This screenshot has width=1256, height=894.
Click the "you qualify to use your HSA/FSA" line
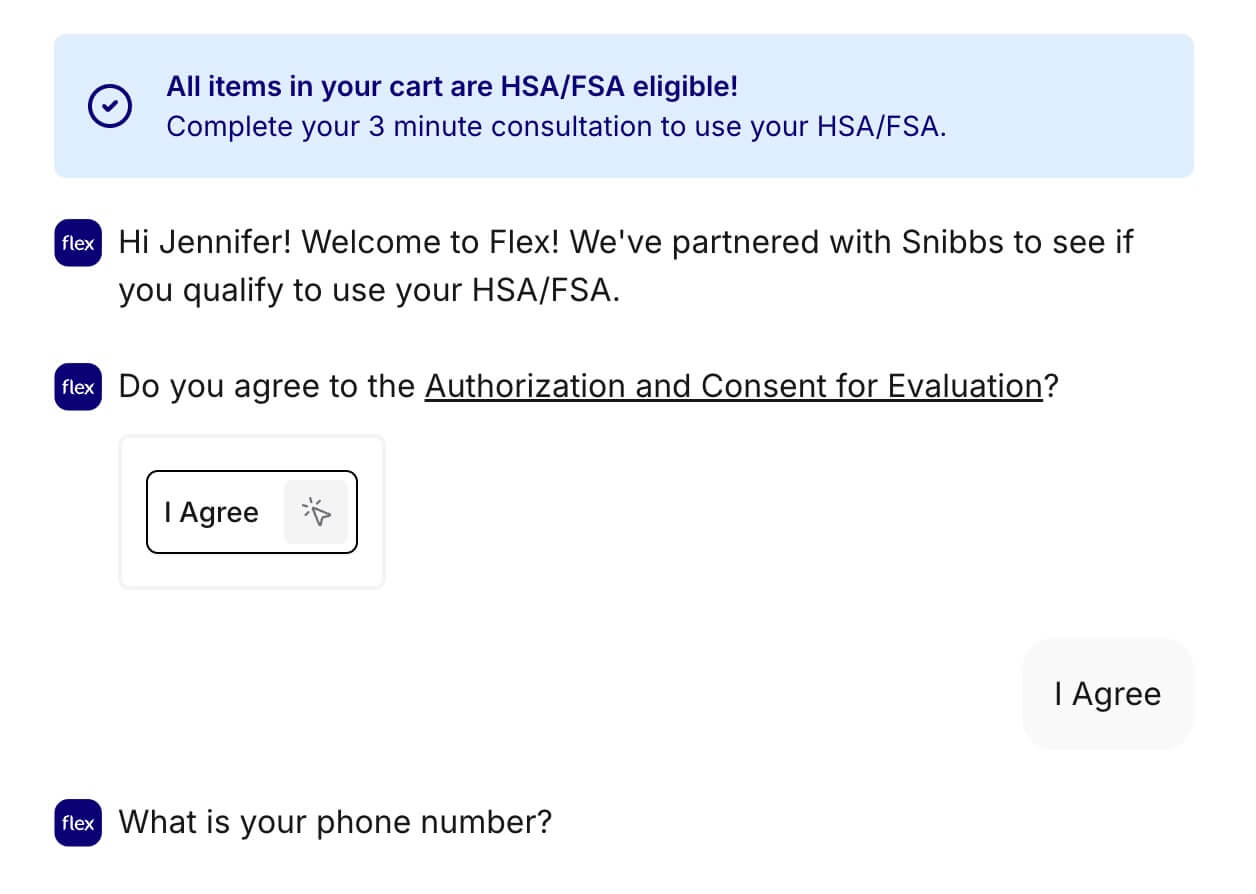tap(369, 290)
